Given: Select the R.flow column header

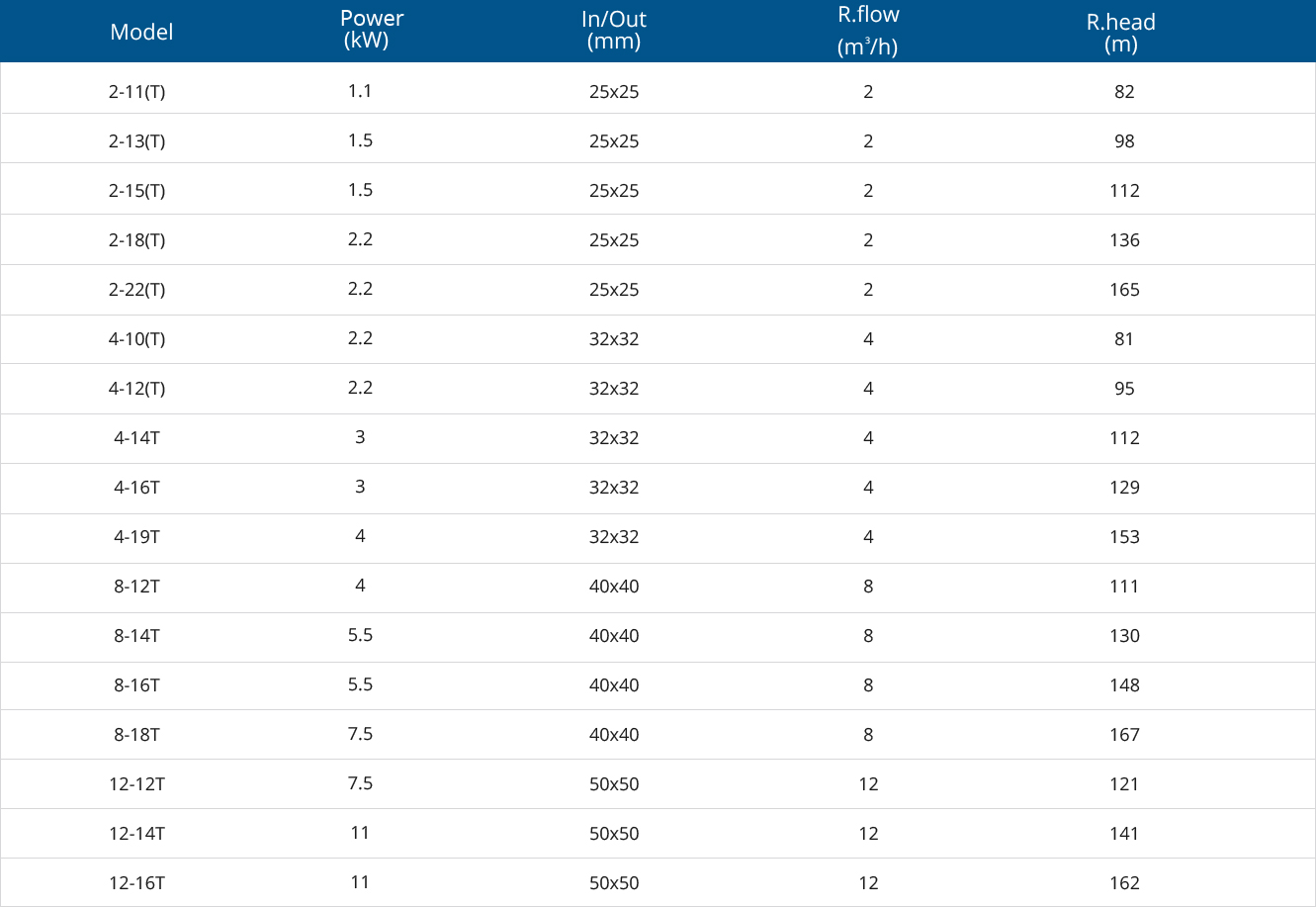Looking at the screenshot, I should [868, 31].
